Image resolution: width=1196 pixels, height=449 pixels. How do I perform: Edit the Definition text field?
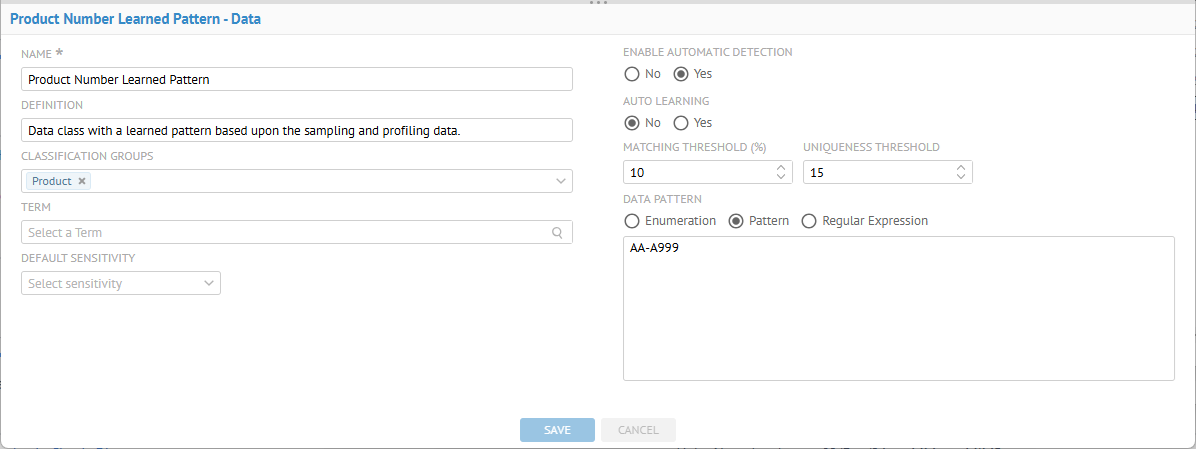[x=296, y=130]
